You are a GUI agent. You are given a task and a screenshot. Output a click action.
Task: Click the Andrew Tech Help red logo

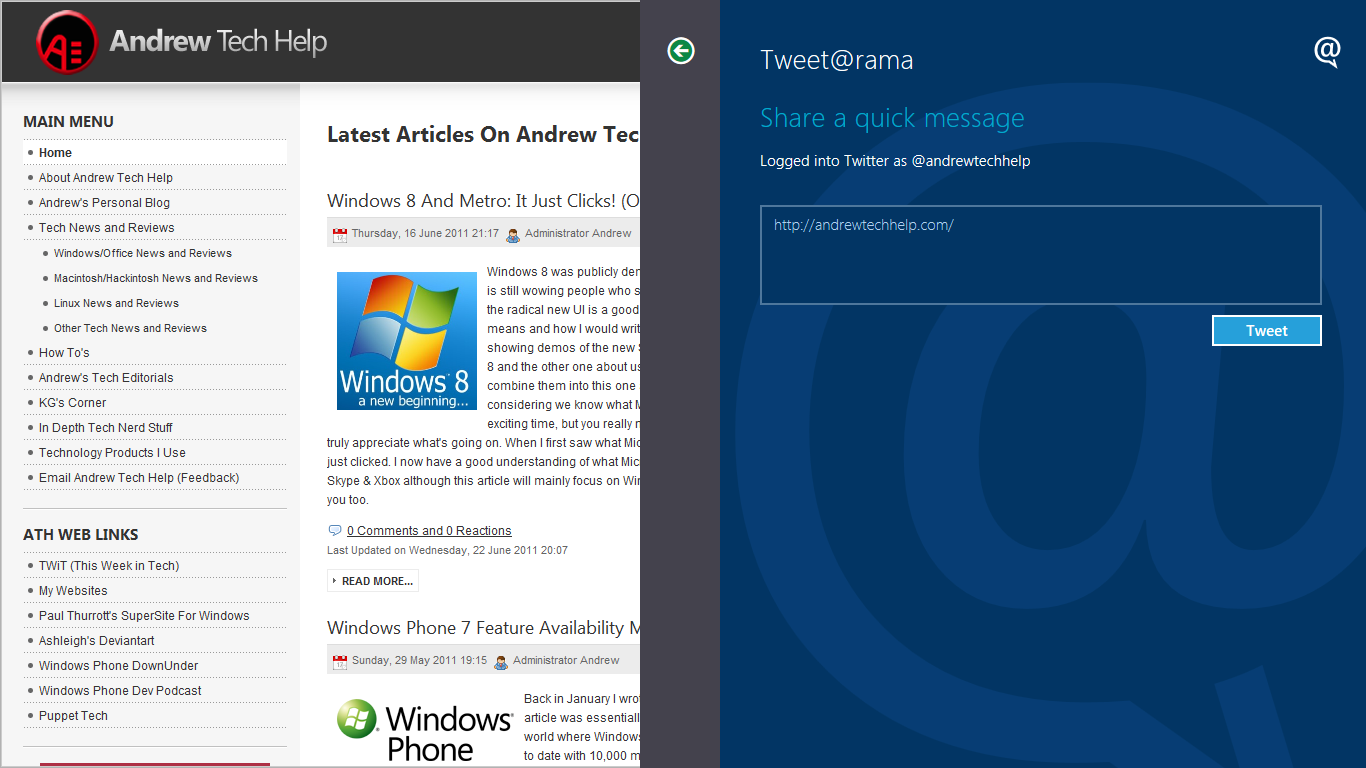(67, 41)
